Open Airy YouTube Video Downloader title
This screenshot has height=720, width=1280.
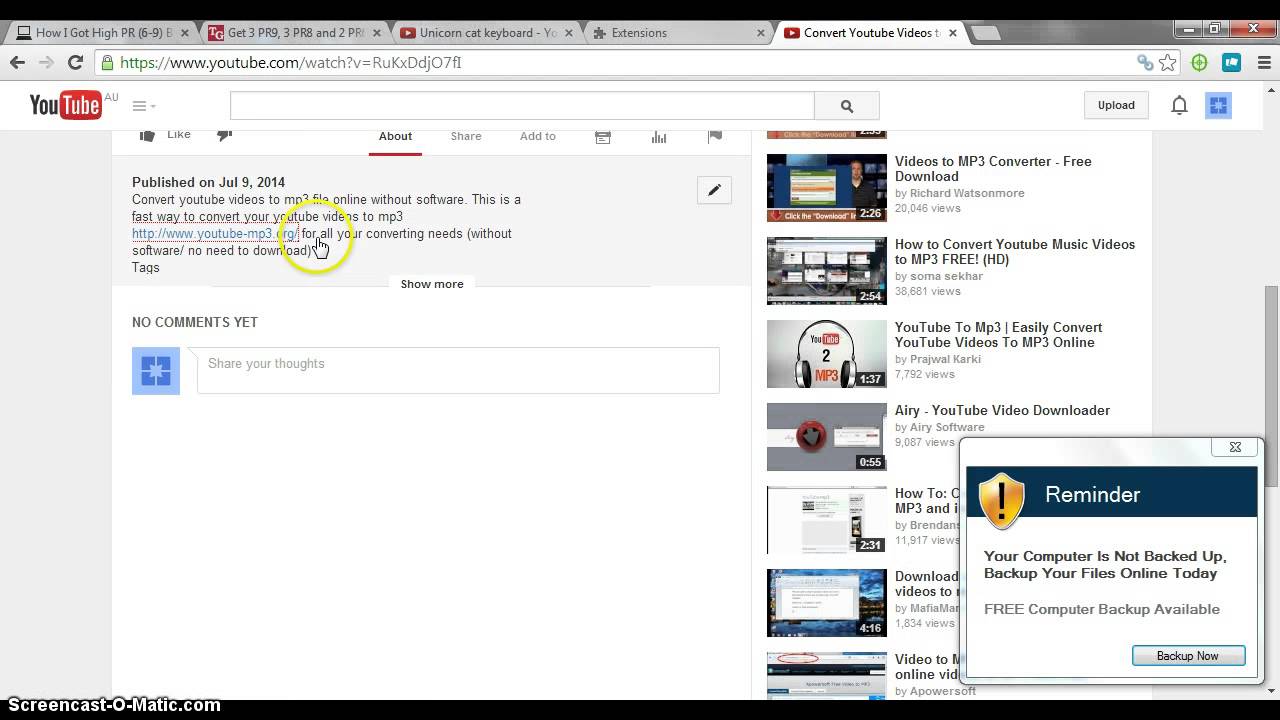[1002, 410]
